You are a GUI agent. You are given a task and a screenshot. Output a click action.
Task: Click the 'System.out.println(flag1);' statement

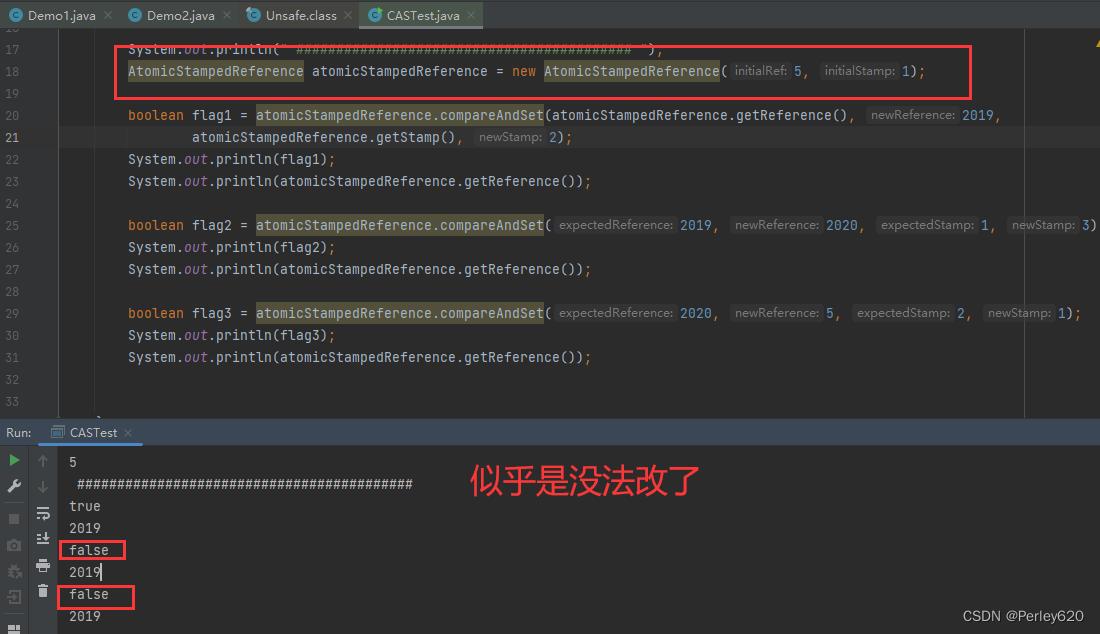click(232, 159)
